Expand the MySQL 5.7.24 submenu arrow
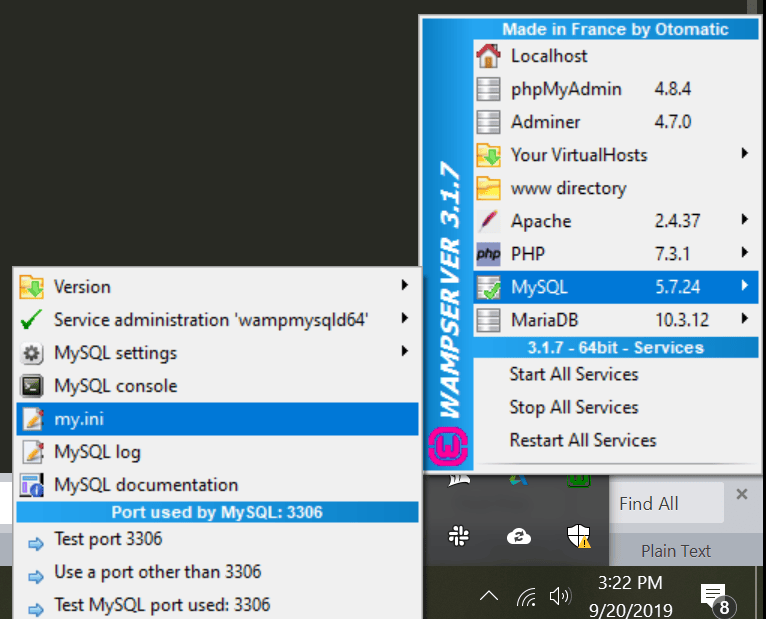766x619 pixels. point(745,285)
